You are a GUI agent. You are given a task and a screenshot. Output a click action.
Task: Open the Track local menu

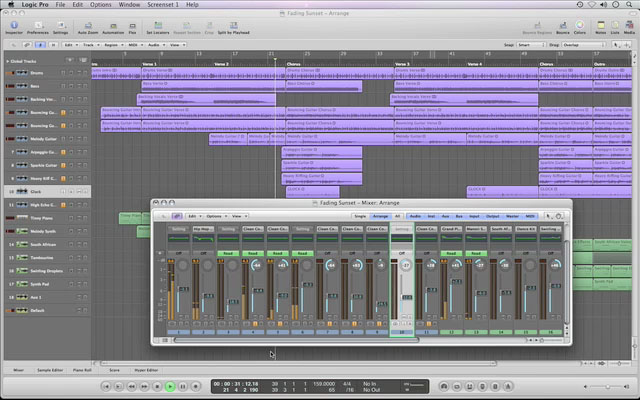tap(91, 45)
